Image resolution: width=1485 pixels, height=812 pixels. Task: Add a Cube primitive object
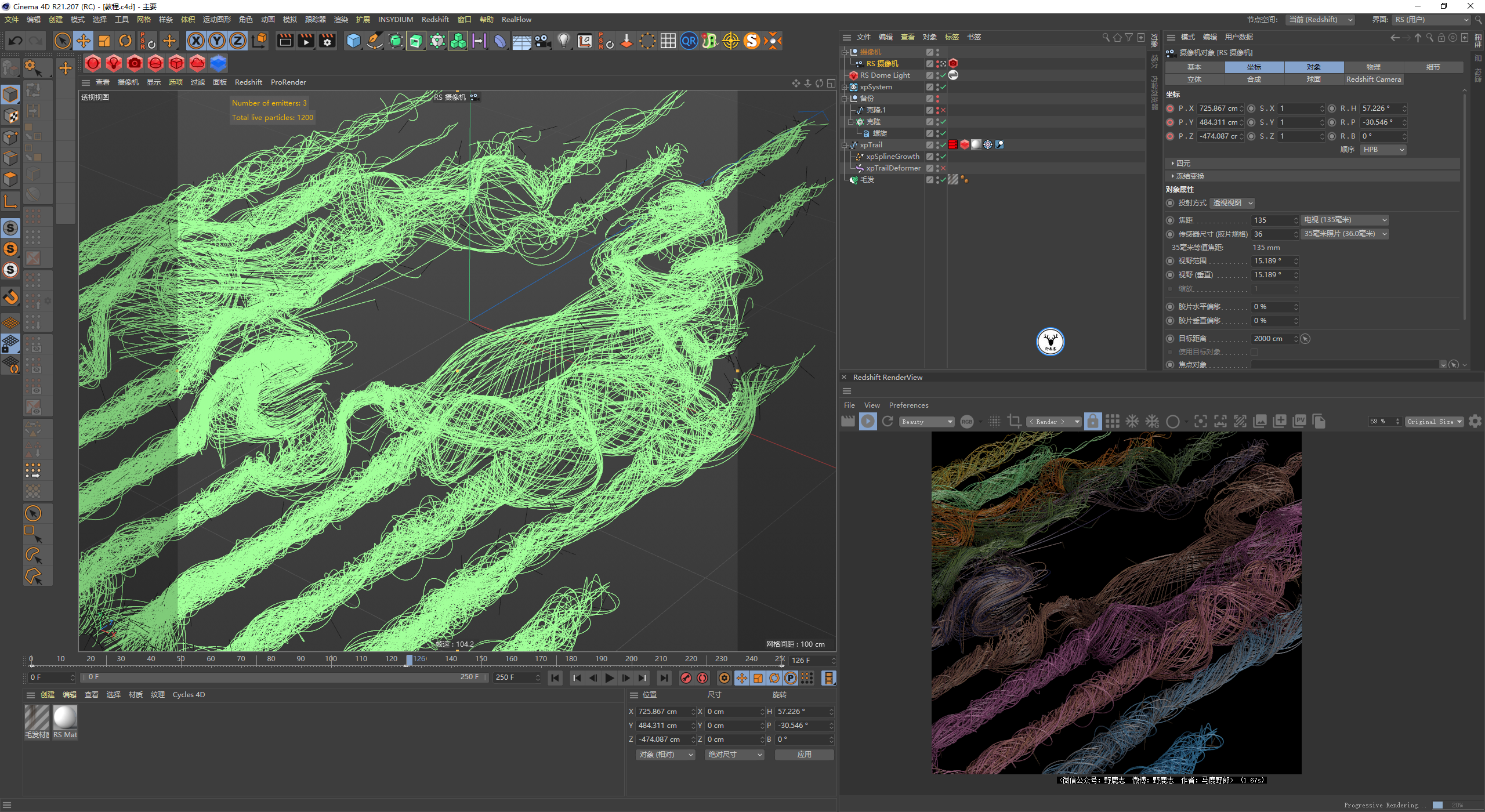coord(353,41)
